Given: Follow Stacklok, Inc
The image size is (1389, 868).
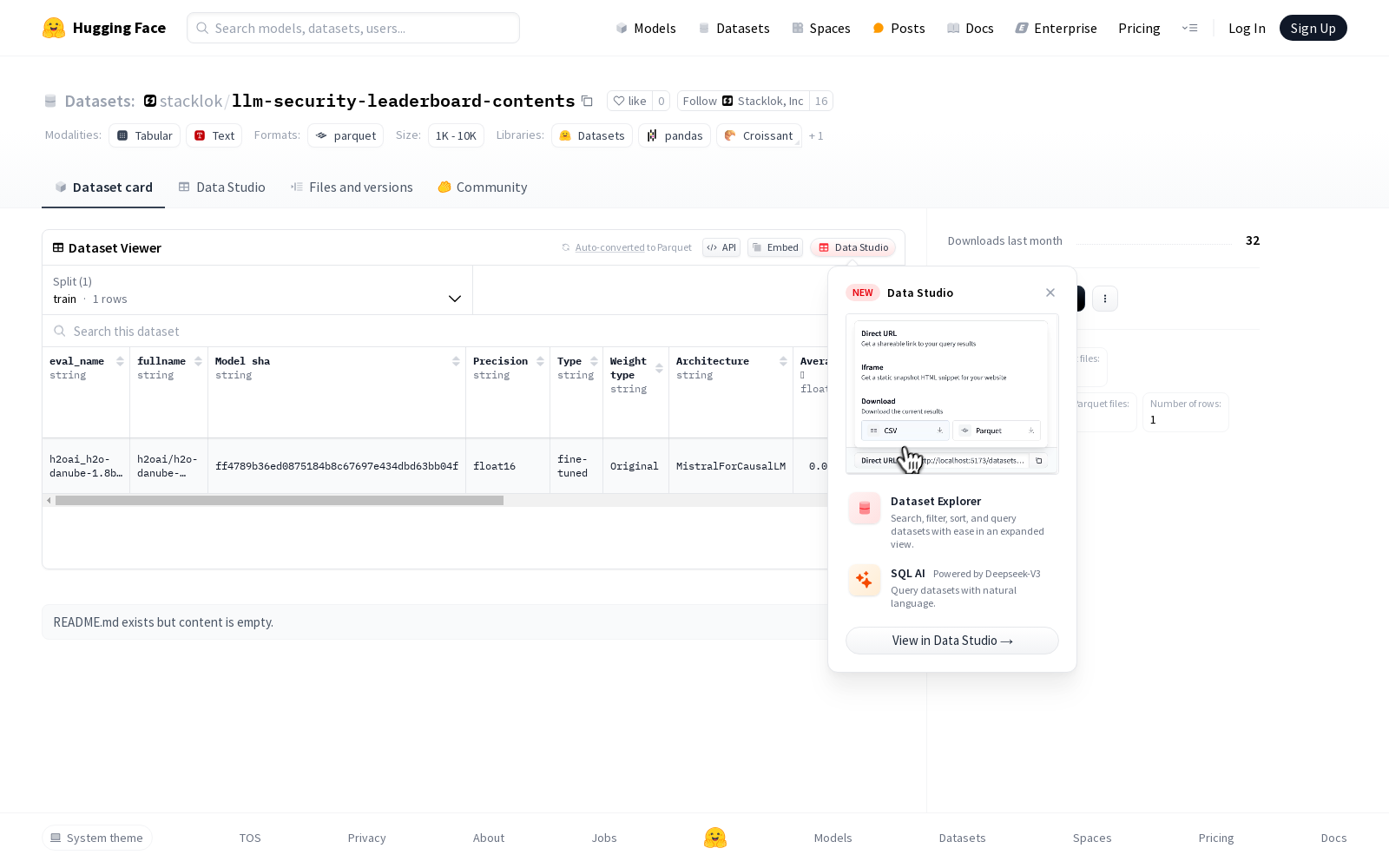Looking at the screenshot, I should (x=743, y=101).
